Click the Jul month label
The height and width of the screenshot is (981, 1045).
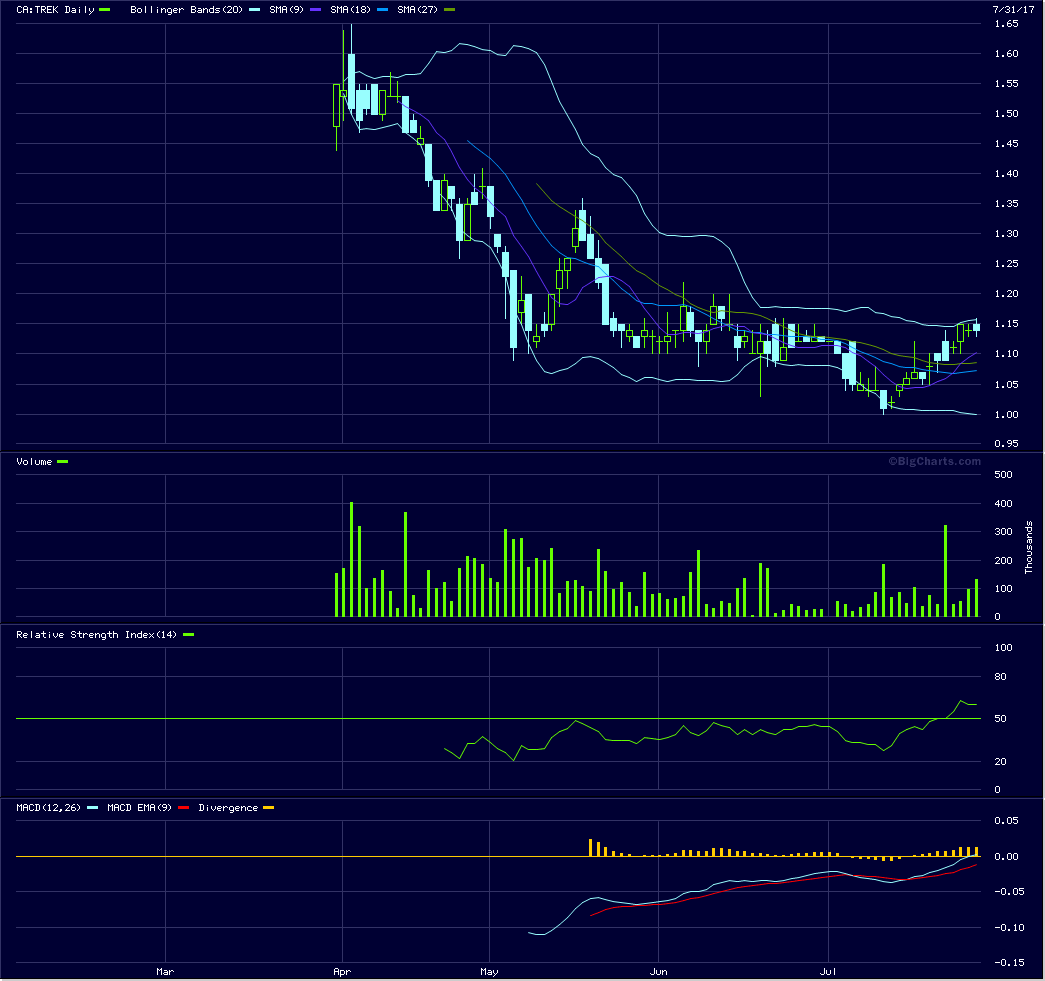tap(828, 972)
